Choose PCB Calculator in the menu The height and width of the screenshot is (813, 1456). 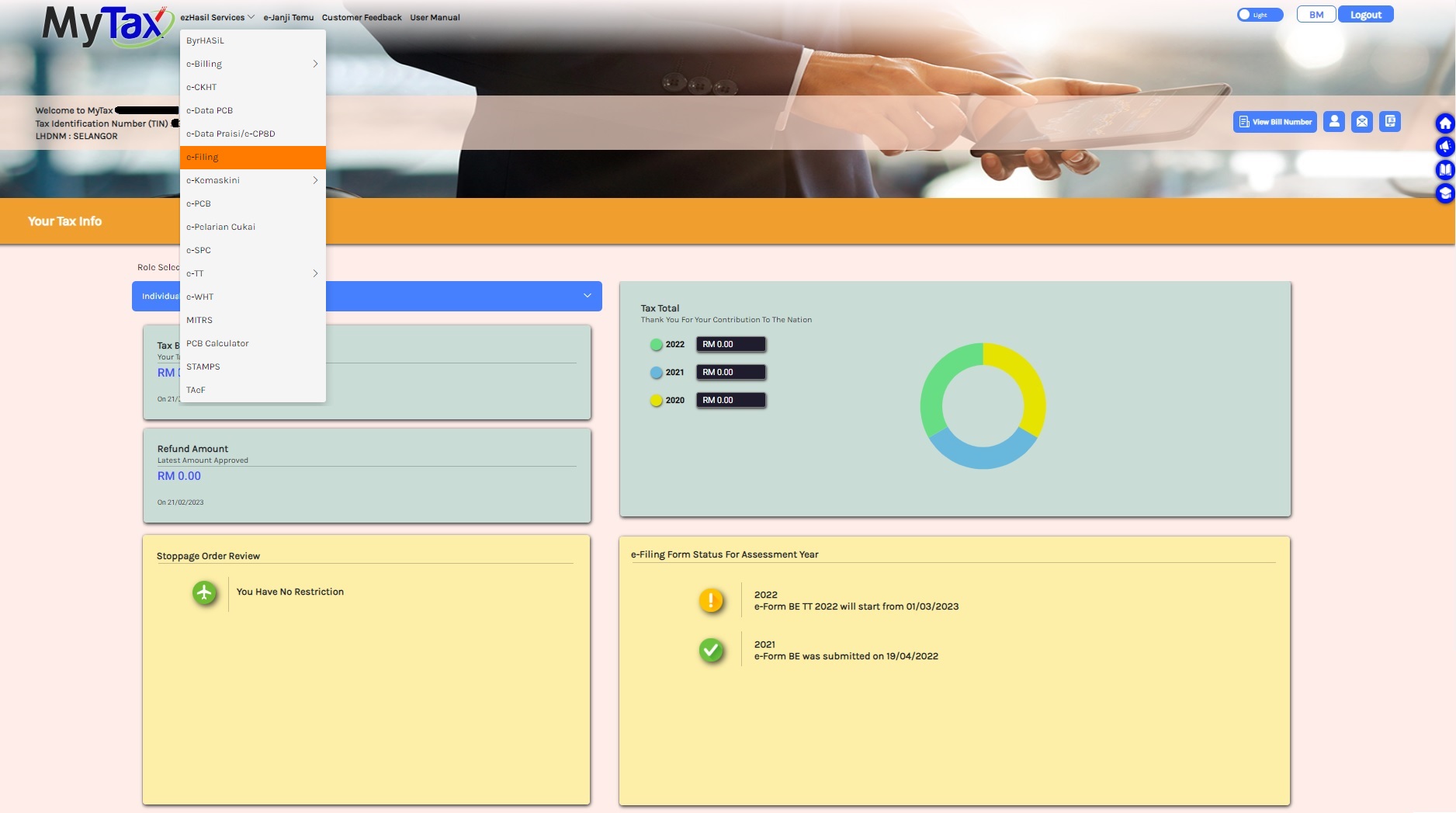217,343
